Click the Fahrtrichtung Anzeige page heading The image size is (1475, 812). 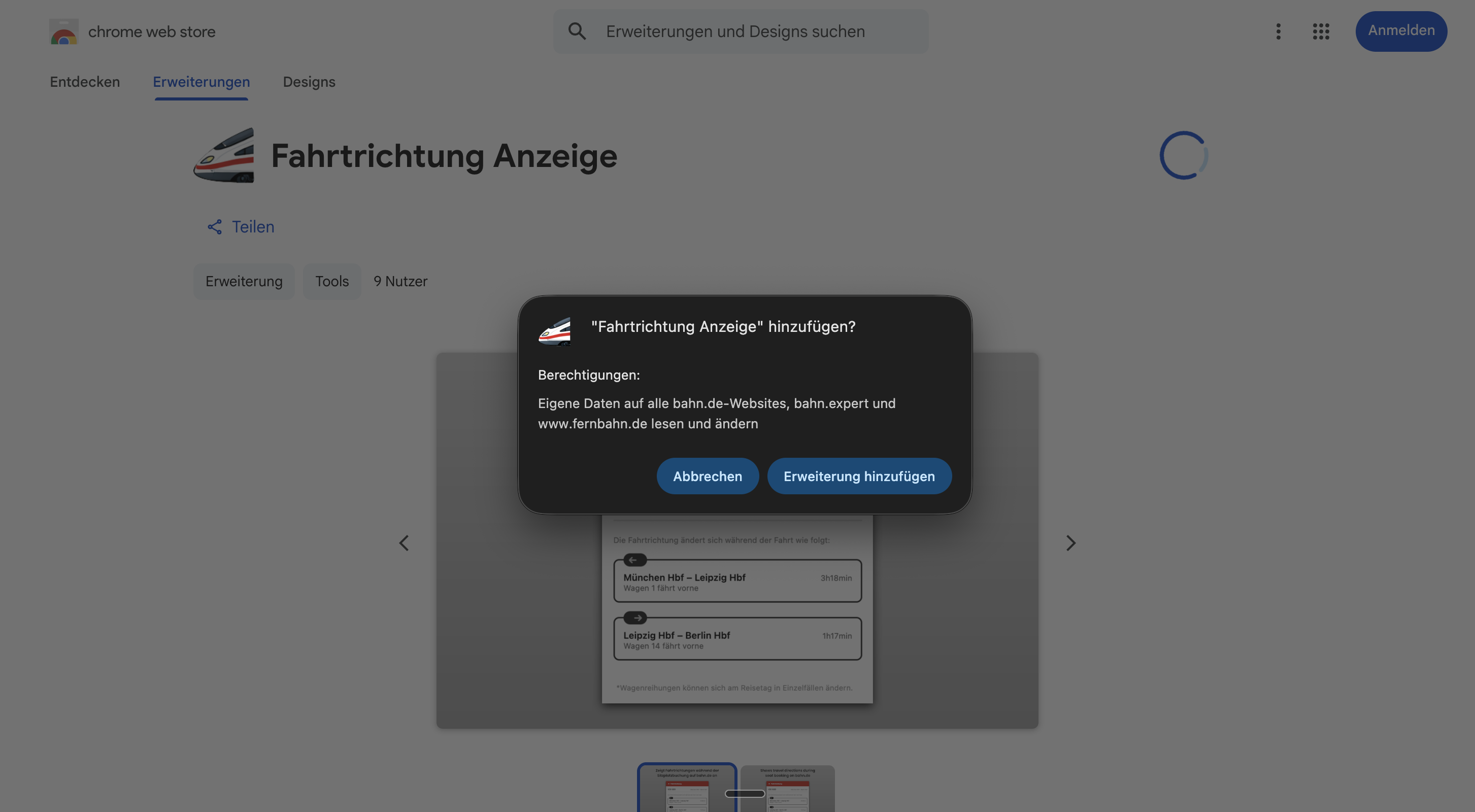pos(444,156)
